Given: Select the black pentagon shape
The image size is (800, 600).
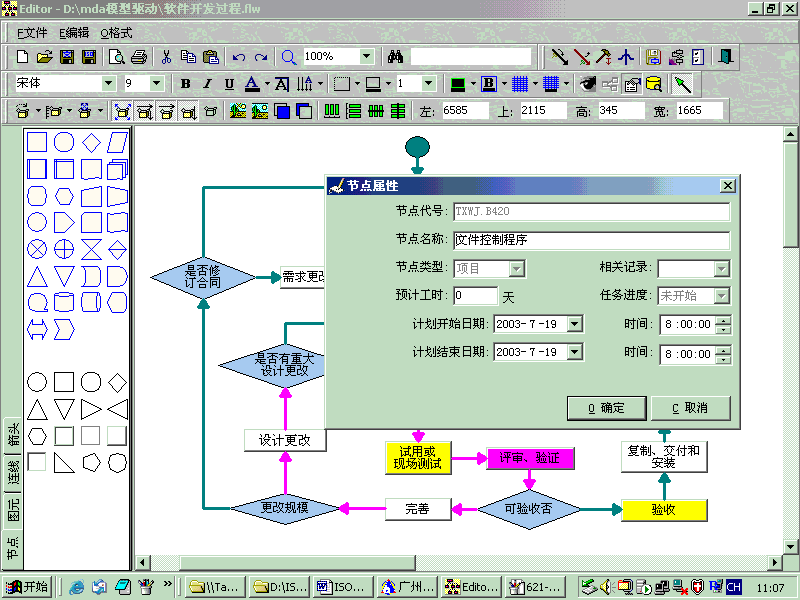Looking at the screenshot, I should coord(91,463).
